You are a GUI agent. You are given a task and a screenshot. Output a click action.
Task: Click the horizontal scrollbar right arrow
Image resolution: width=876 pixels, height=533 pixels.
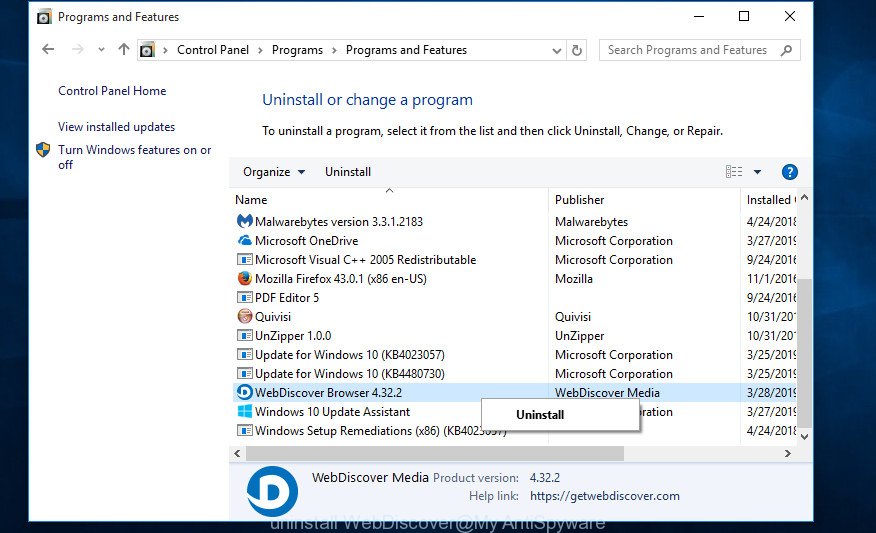[788, 453]
